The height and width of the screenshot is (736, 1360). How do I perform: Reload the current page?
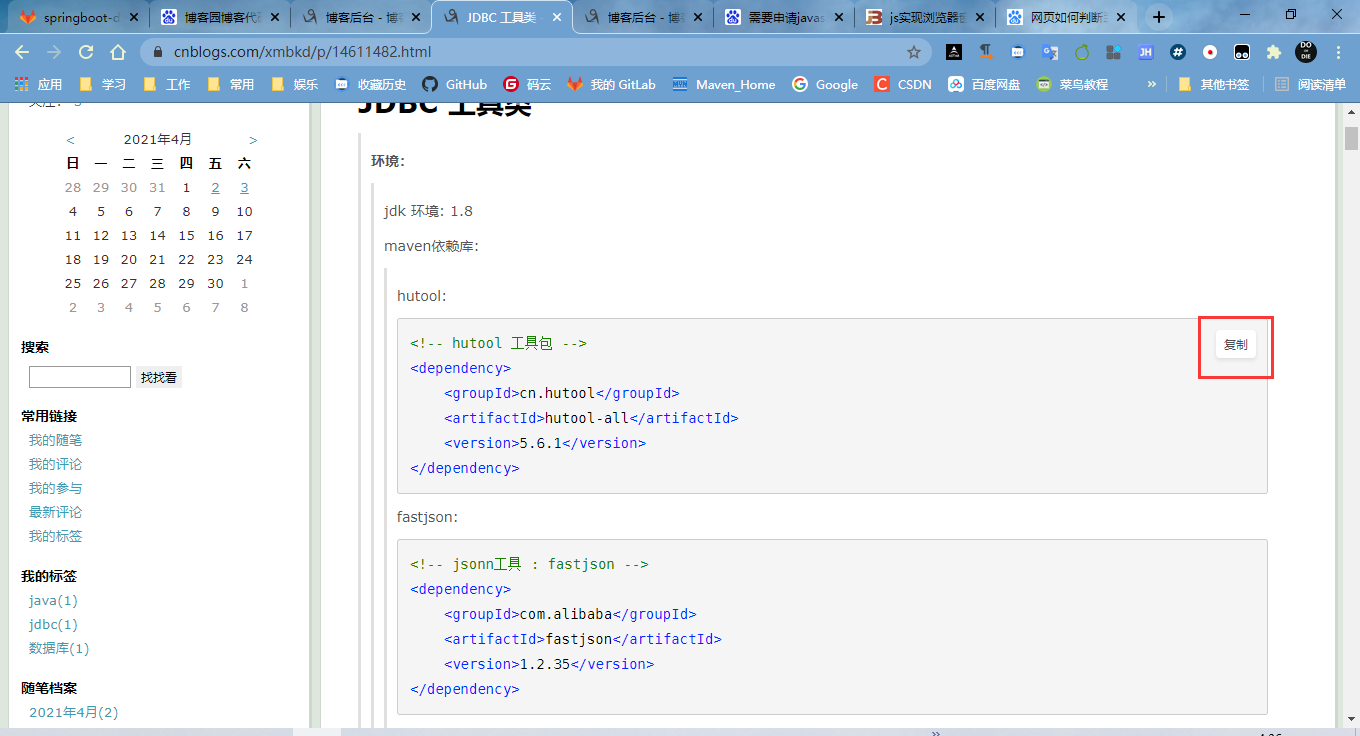click(86, 52)
